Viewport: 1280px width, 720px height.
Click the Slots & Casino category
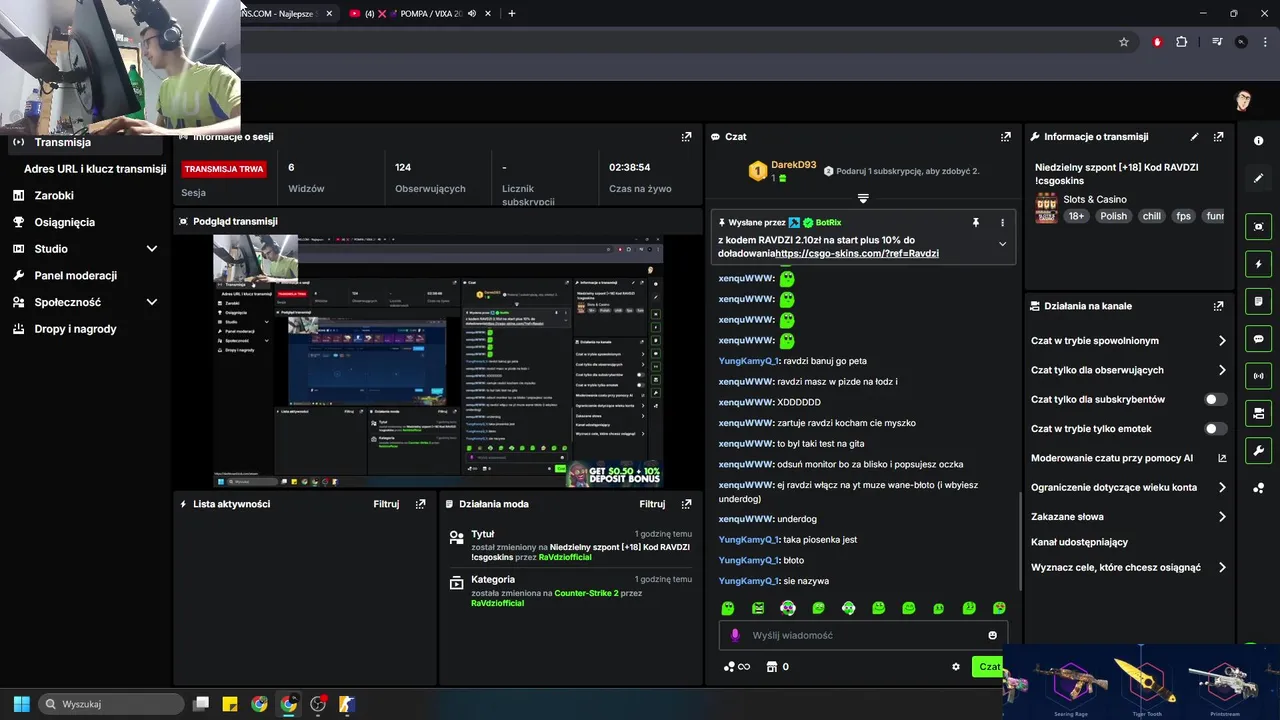coord(1094,200)
